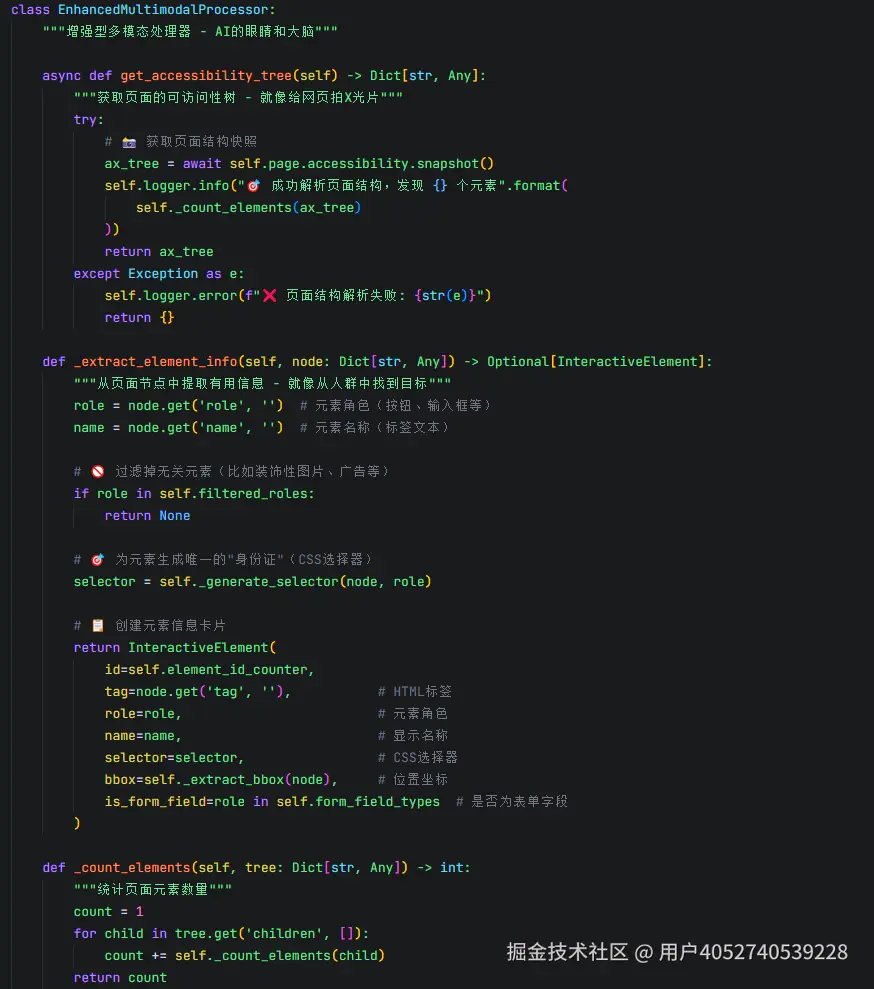
Task: Click the "return {}" statement
Action: click(x=139, y=318)
